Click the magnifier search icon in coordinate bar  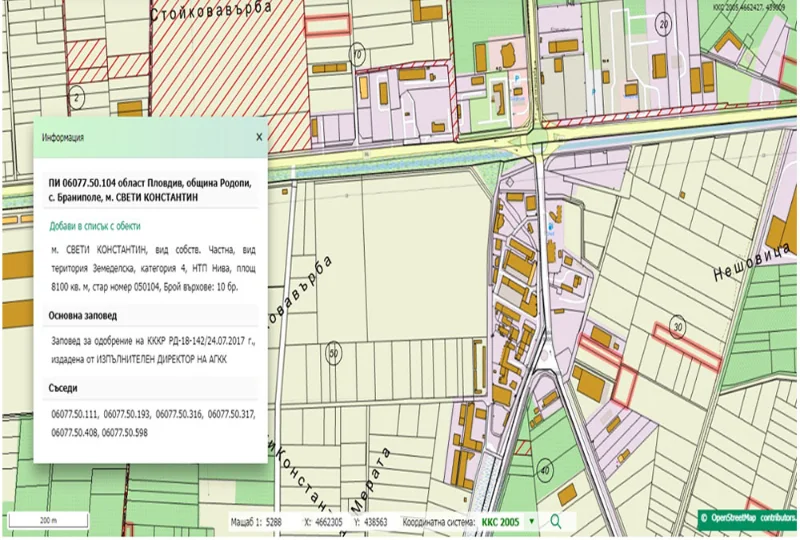(x=555, y=521)
